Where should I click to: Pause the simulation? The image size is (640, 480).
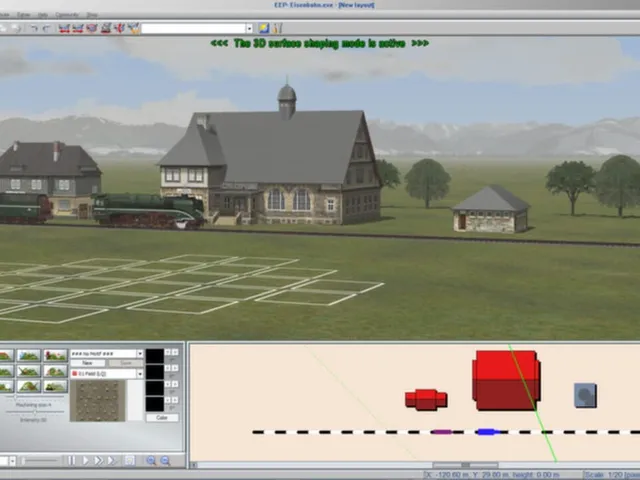tap(71, 460)
